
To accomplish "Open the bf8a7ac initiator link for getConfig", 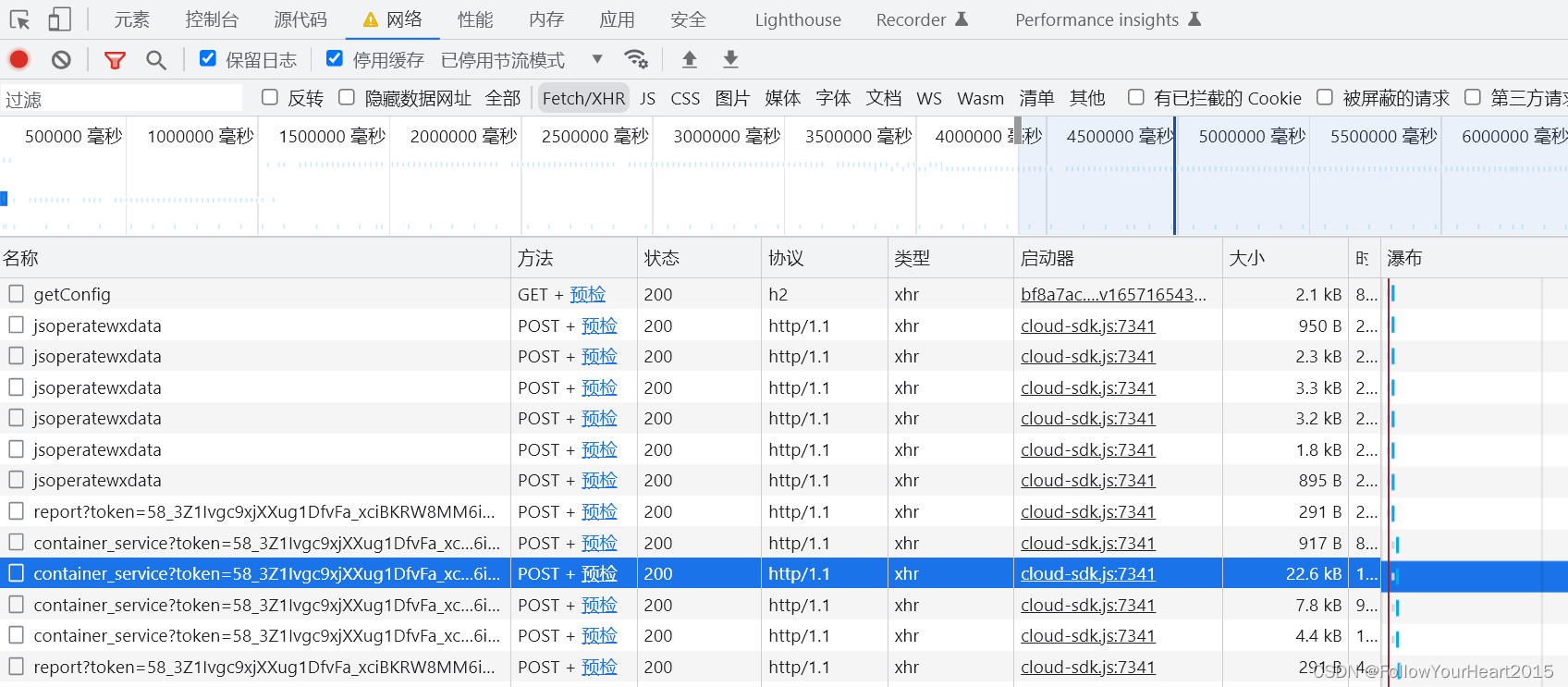I will pyautogui.click(x=1113, y=294).
